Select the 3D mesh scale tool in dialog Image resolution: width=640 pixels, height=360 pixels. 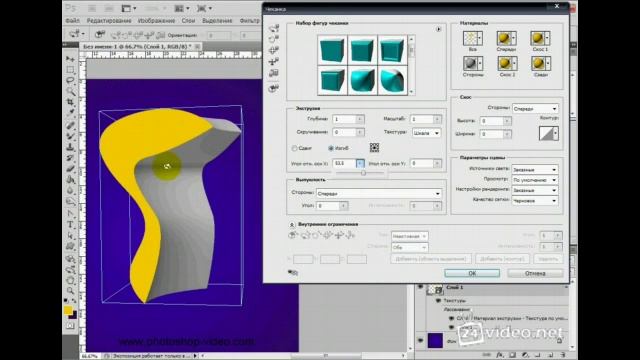tap(274, 73)
